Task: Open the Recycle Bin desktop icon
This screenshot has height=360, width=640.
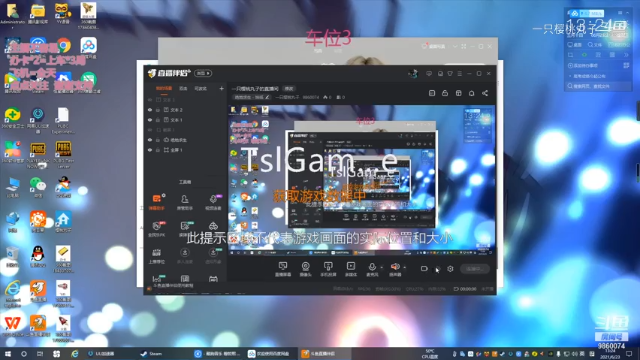Action: pyautogui.click(x=12, y=256)
